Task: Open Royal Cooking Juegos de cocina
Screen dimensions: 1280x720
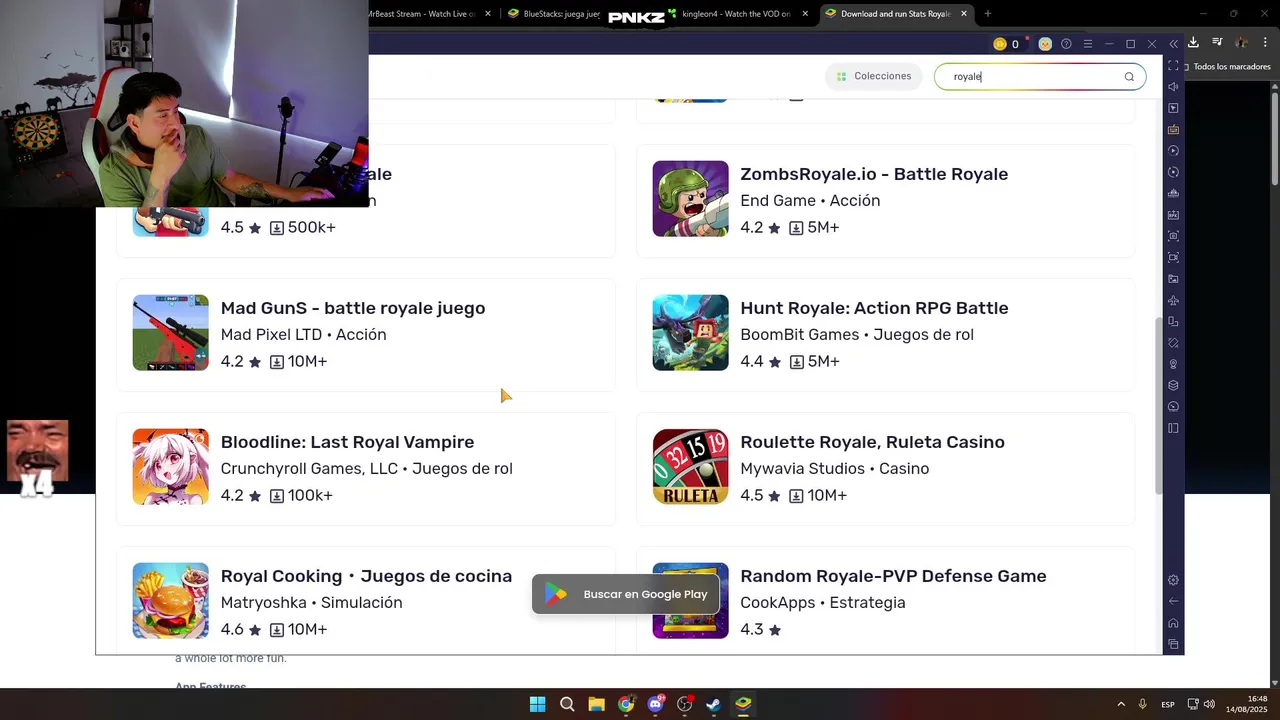Action: (x=366, y=576)
